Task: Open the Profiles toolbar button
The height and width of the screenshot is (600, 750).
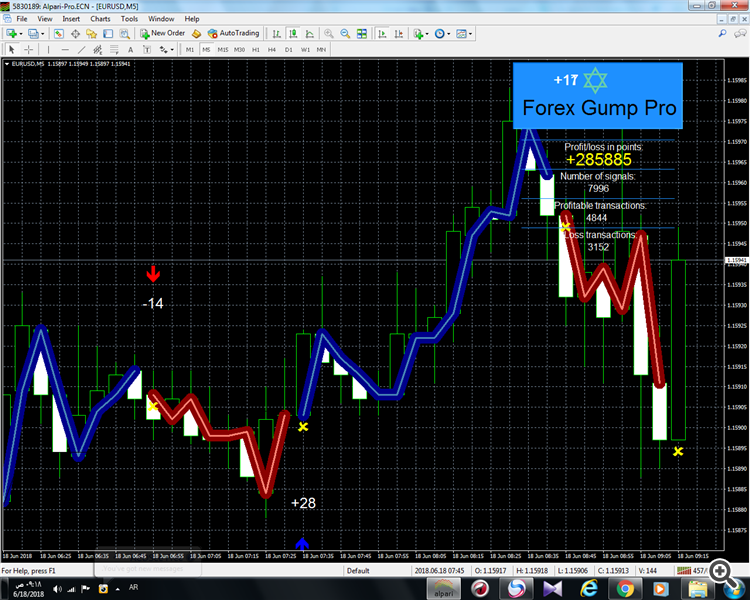Action: tap(33, 33)
